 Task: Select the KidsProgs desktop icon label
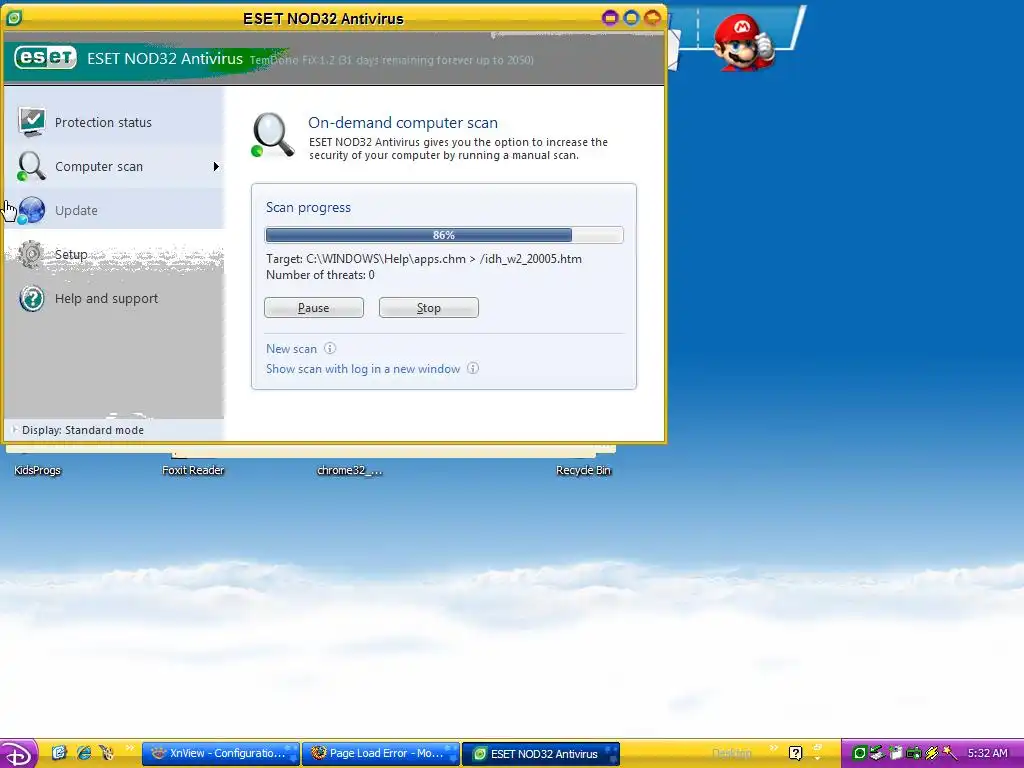tap(37, 470)
